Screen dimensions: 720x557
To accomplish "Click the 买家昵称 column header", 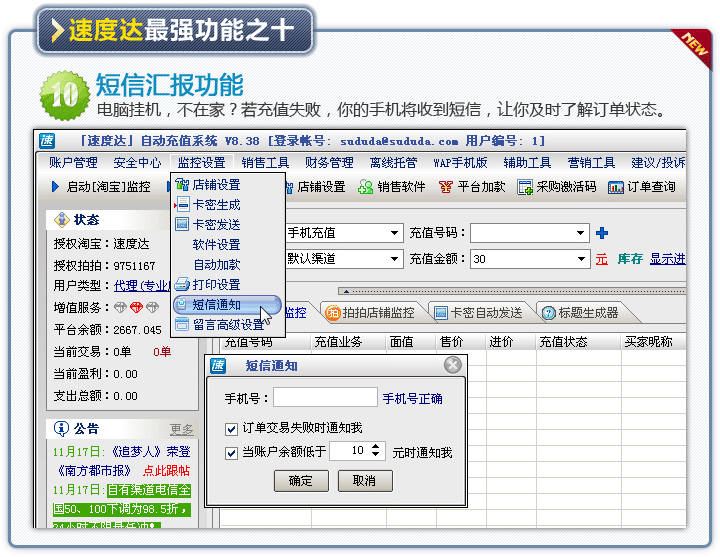I will (x=648, y=342).
